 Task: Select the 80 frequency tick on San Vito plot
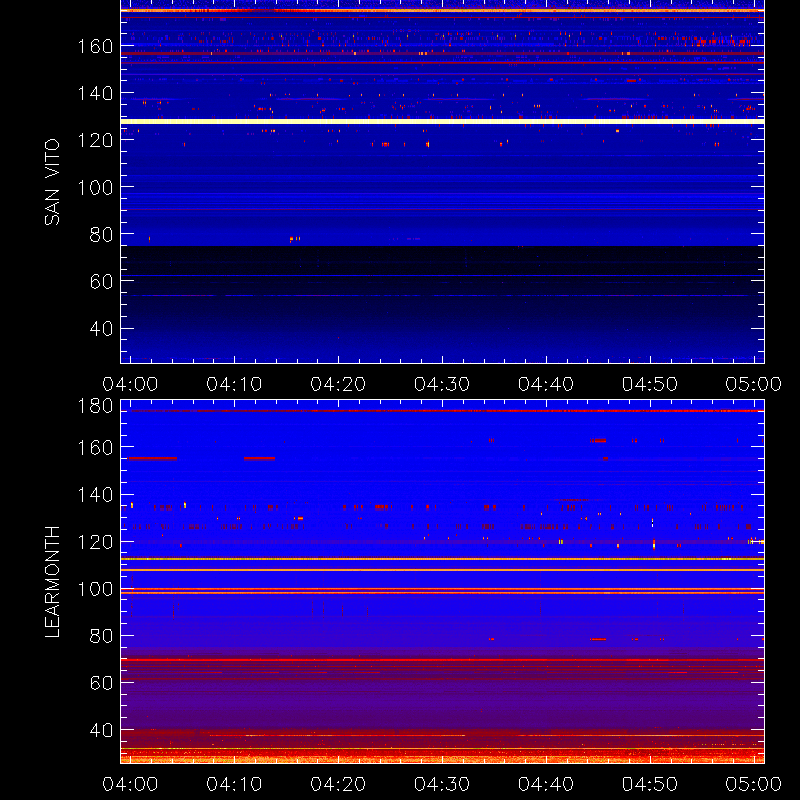(x=102, y=235)
